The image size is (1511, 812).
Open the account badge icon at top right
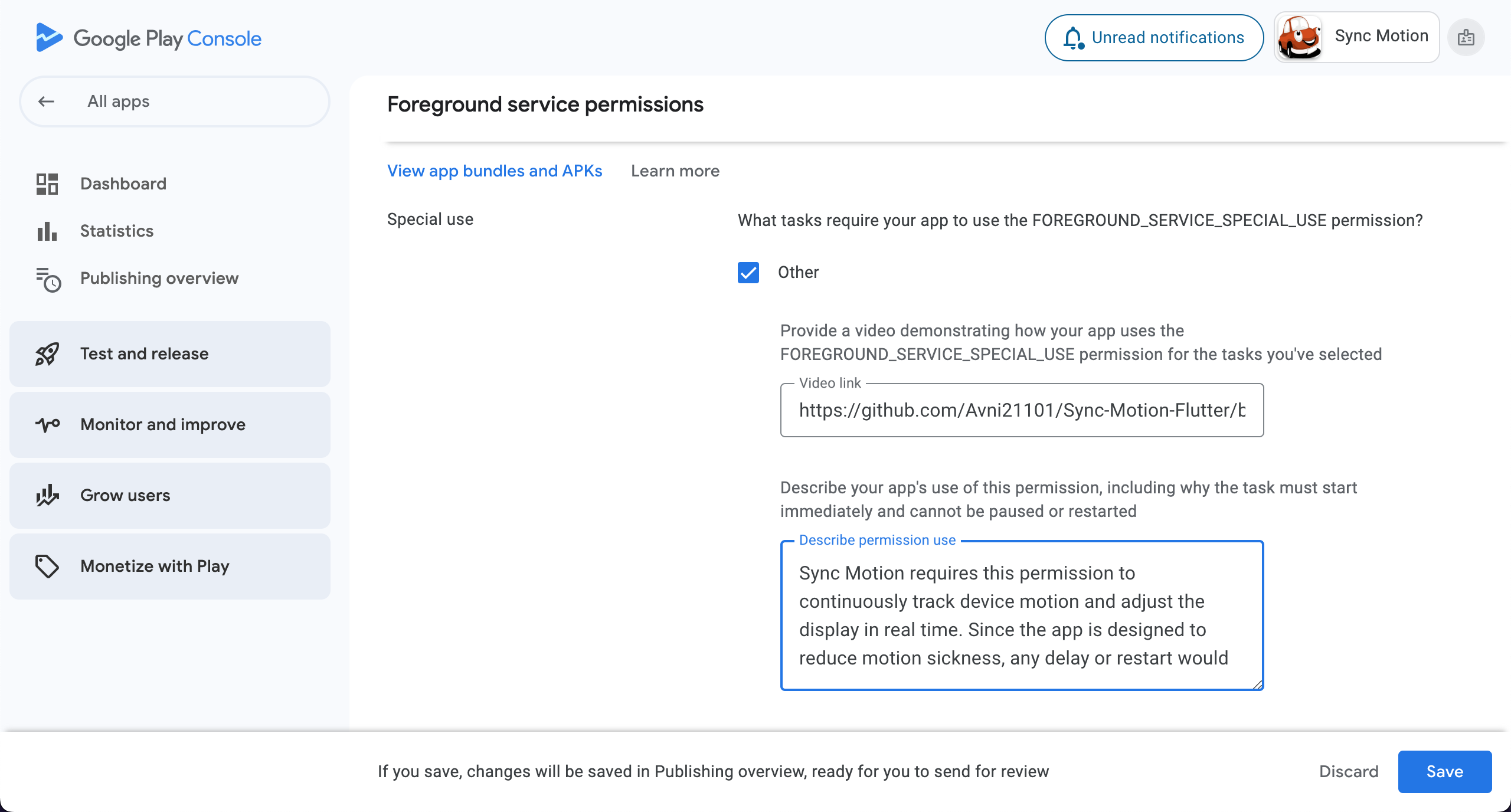coord(1466,38)
